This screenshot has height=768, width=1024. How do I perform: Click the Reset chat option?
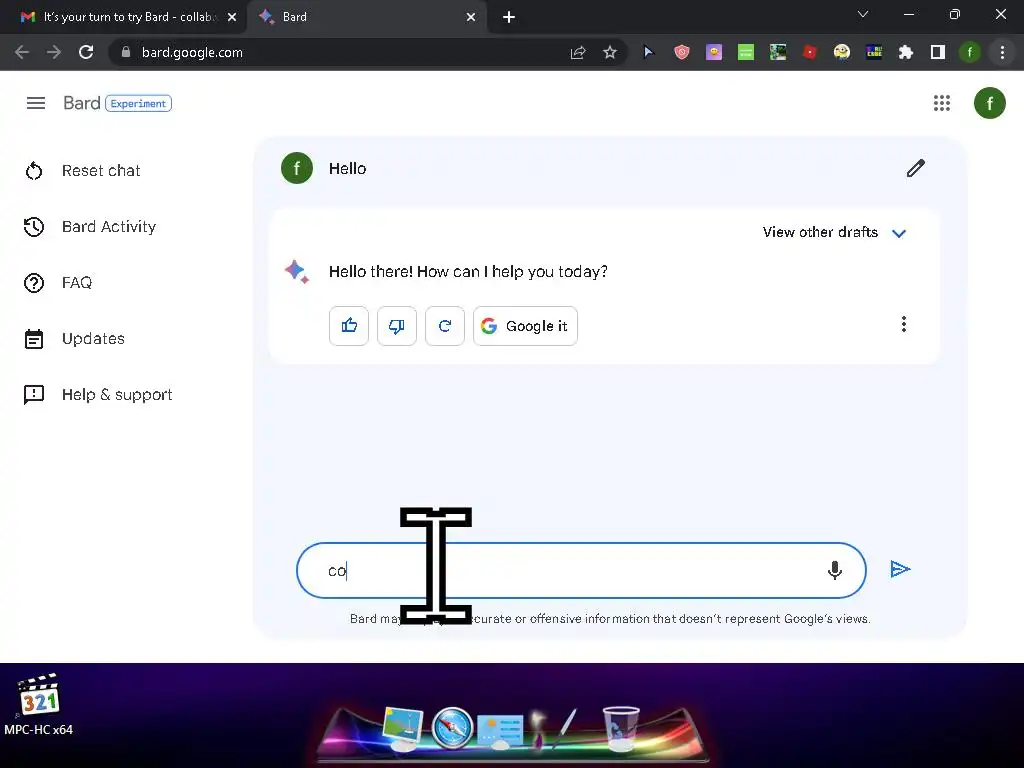coord(101,170)
